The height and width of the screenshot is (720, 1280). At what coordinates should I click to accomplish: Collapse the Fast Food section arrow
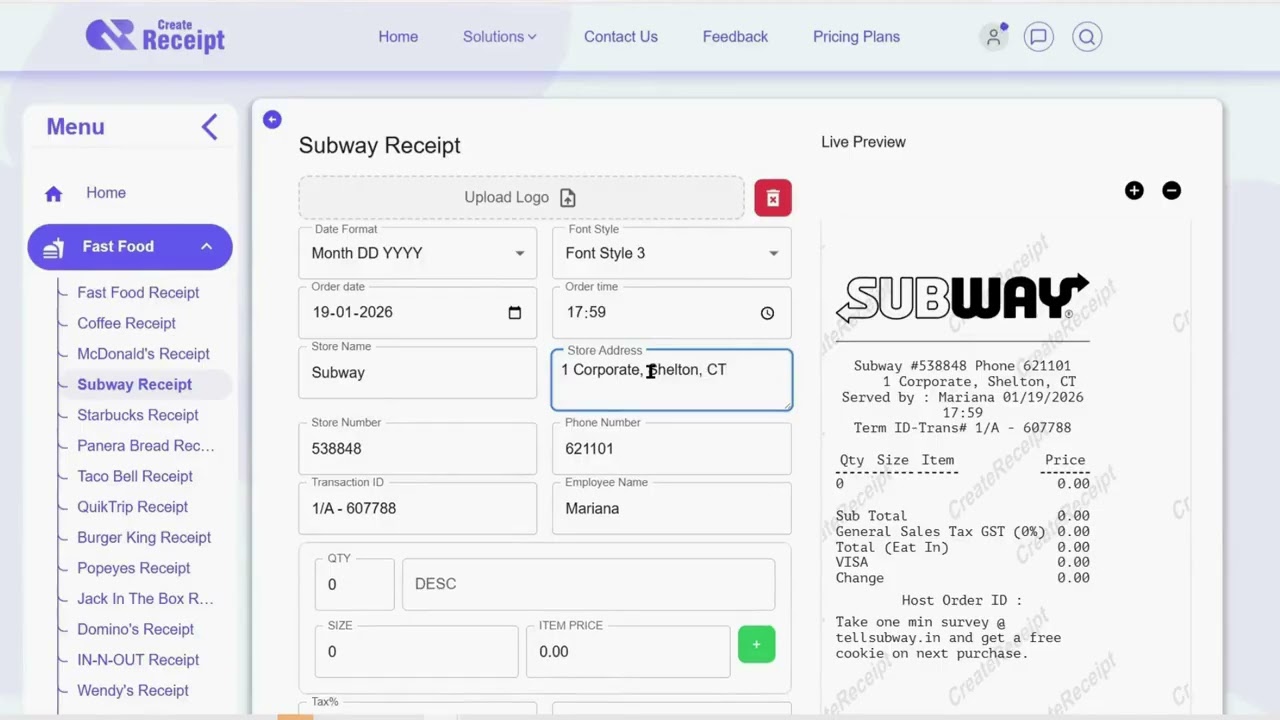tap(206, 247)
